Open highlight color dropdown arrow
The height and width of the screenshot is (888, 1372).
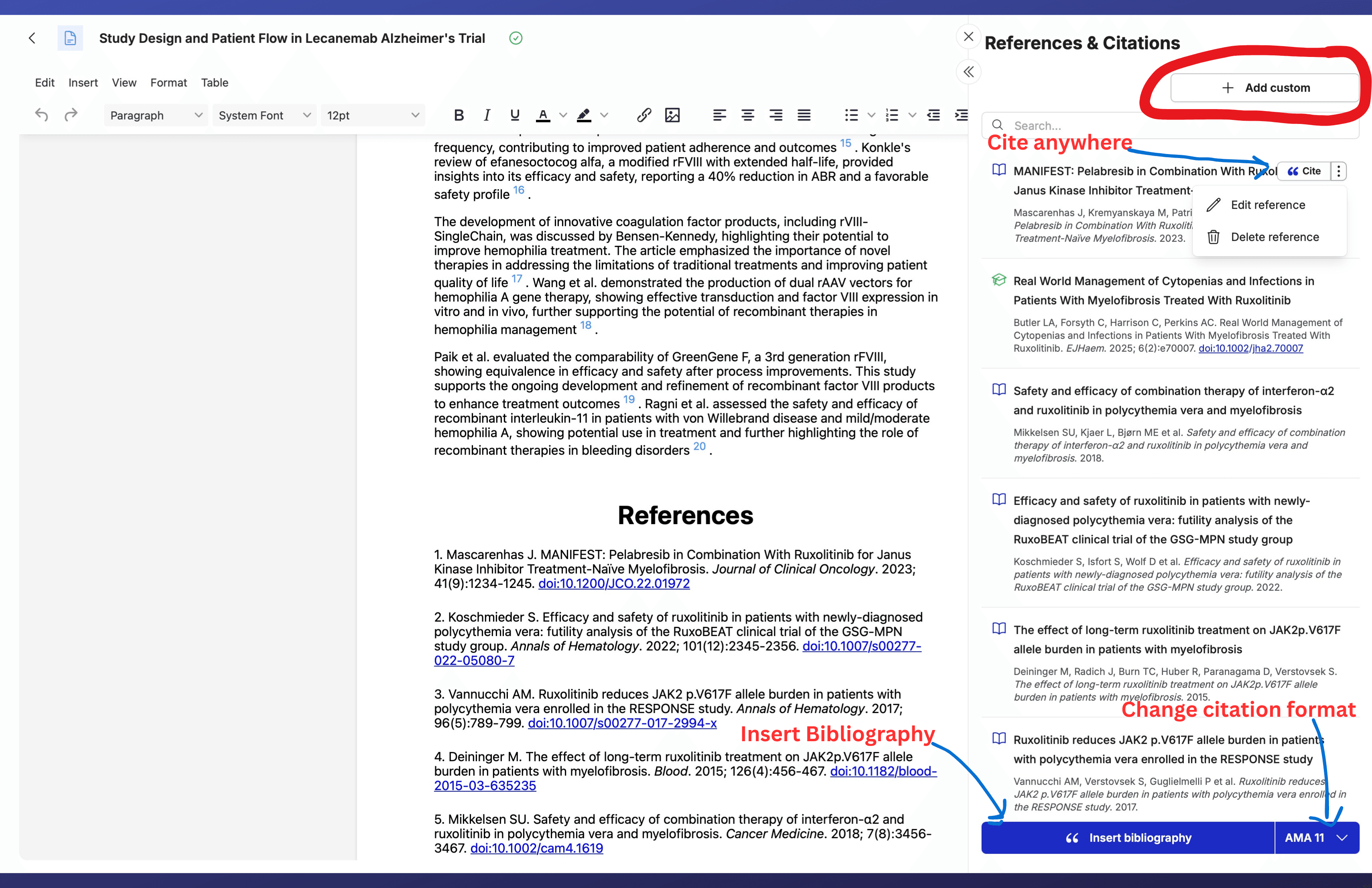604,115
